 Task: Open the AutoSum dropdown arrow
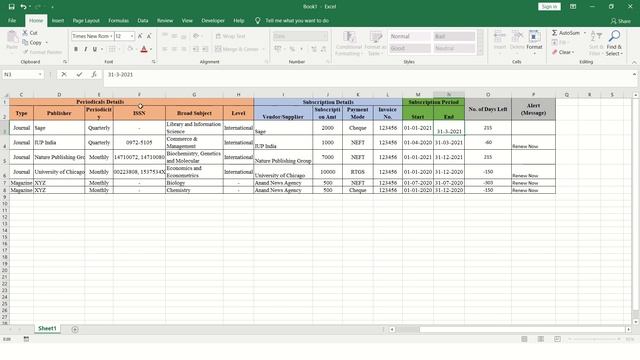tap(584, 33)
